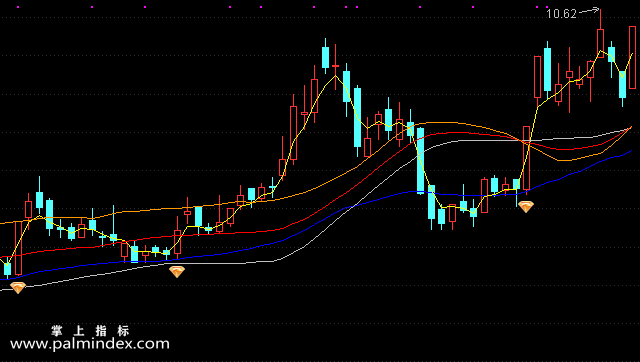Click the last magenta dot at top right
640x362 pixels.
pyautogui.click(x=547, y=7)
